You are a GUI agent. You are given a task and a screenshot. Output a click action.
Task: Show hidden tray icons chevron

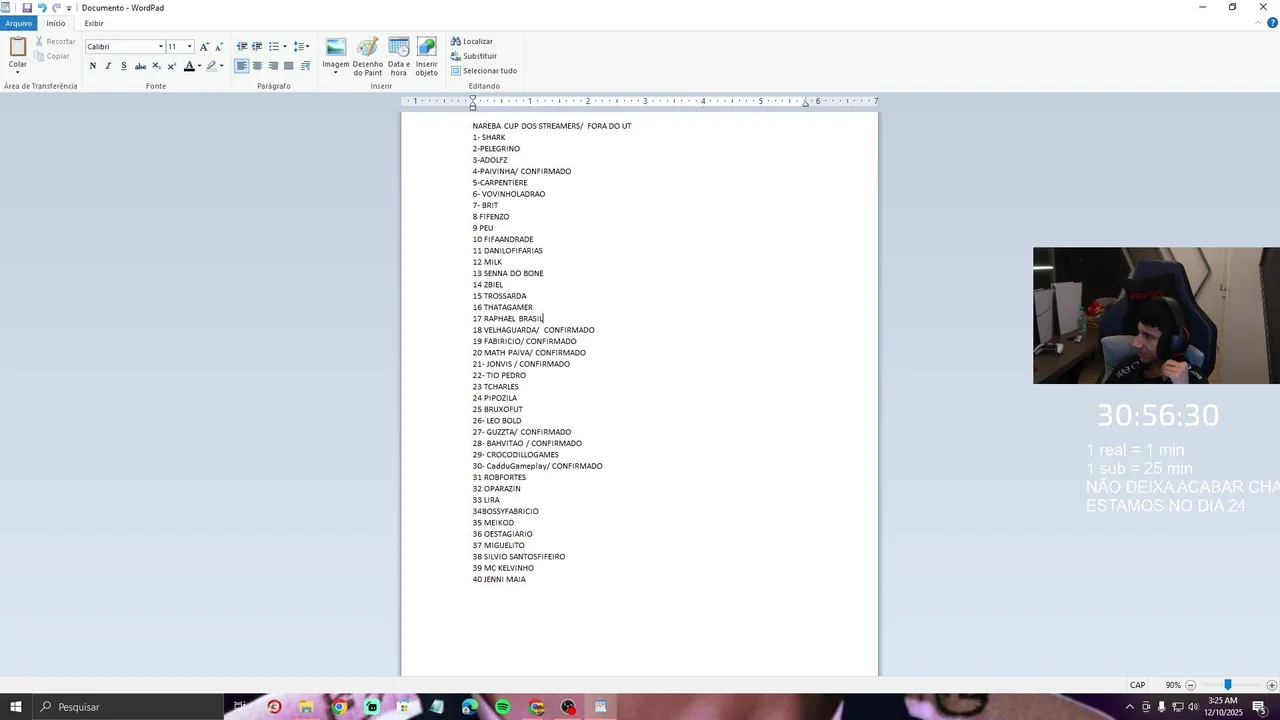click(x=1130, y=707)
